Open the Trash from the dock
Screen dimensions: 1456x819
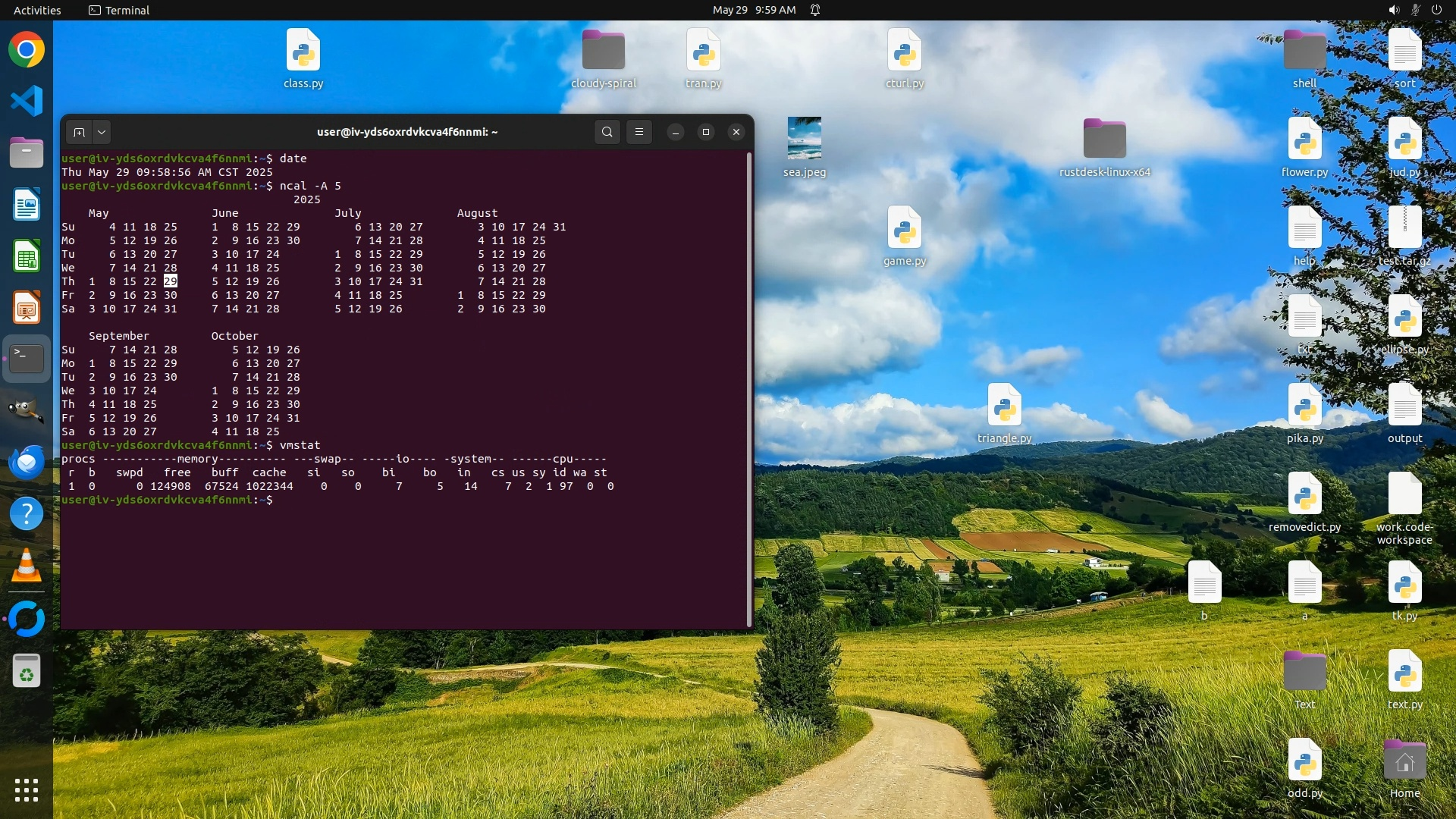27,670
